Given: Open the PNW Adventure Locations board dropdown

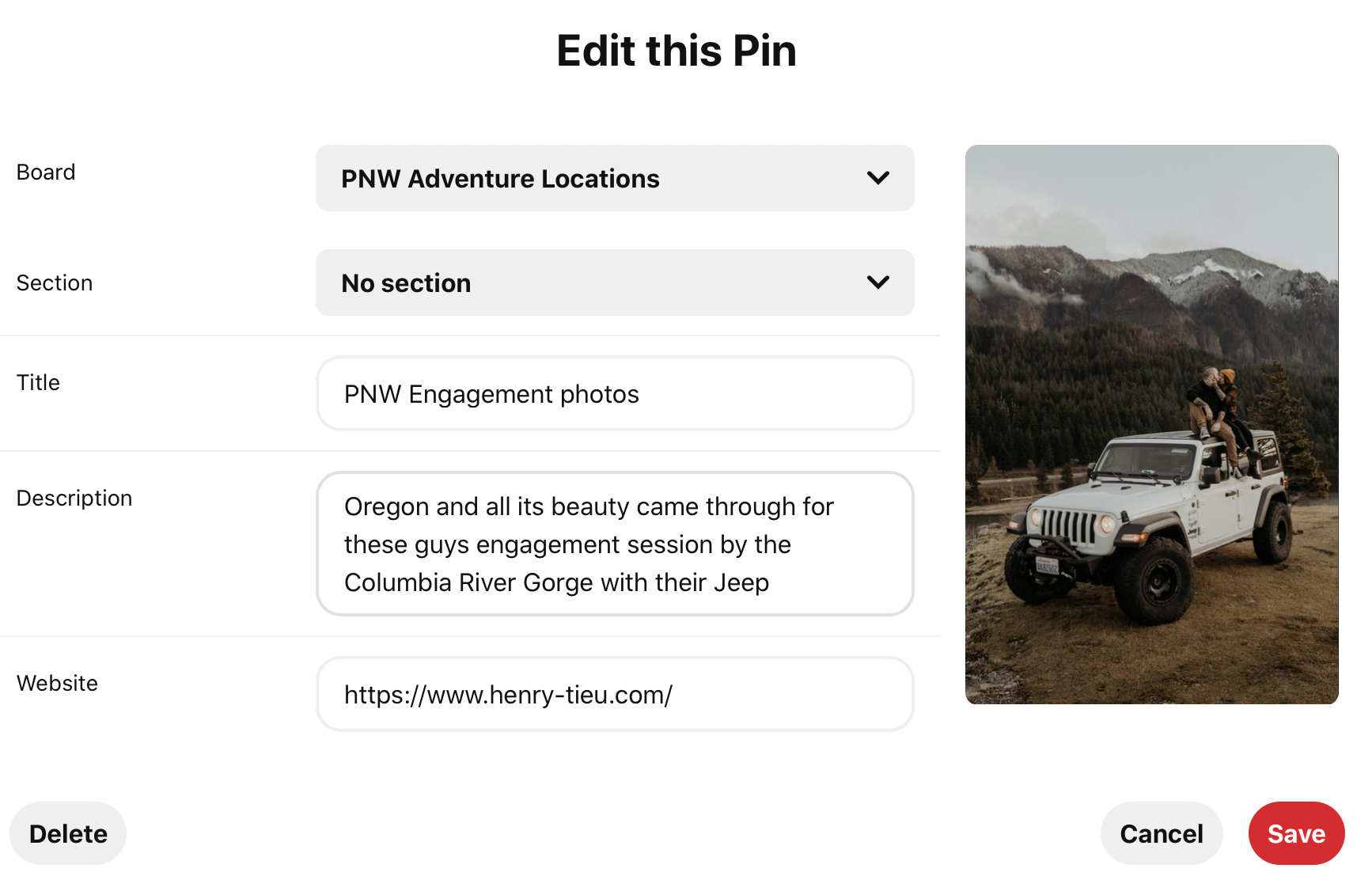Looking at the screenshot, I should 615,178.
